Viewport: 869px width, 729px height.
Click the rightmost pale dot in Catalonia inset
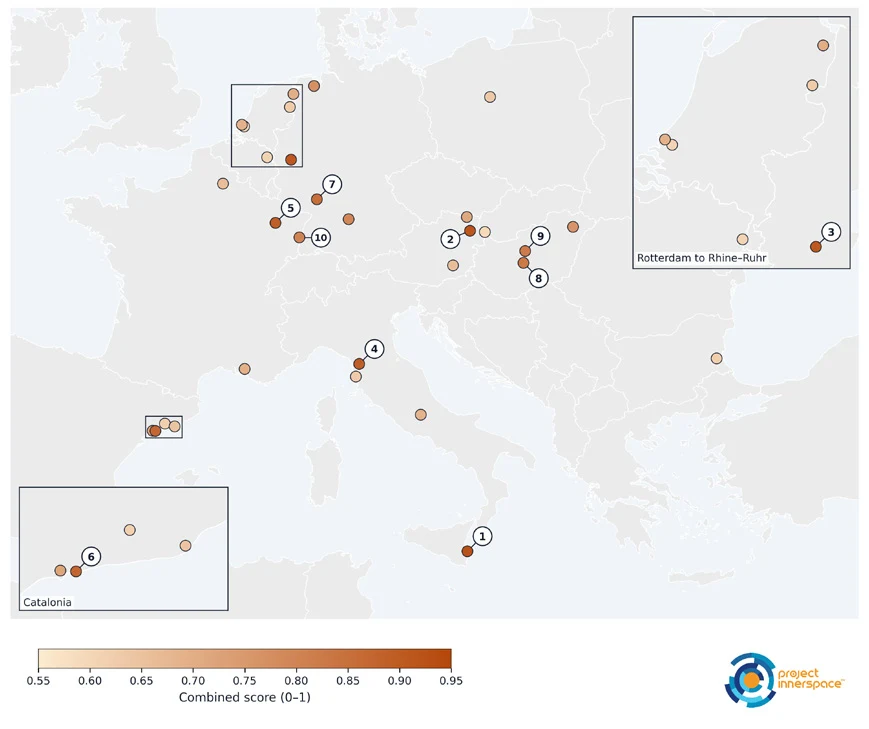186,546
